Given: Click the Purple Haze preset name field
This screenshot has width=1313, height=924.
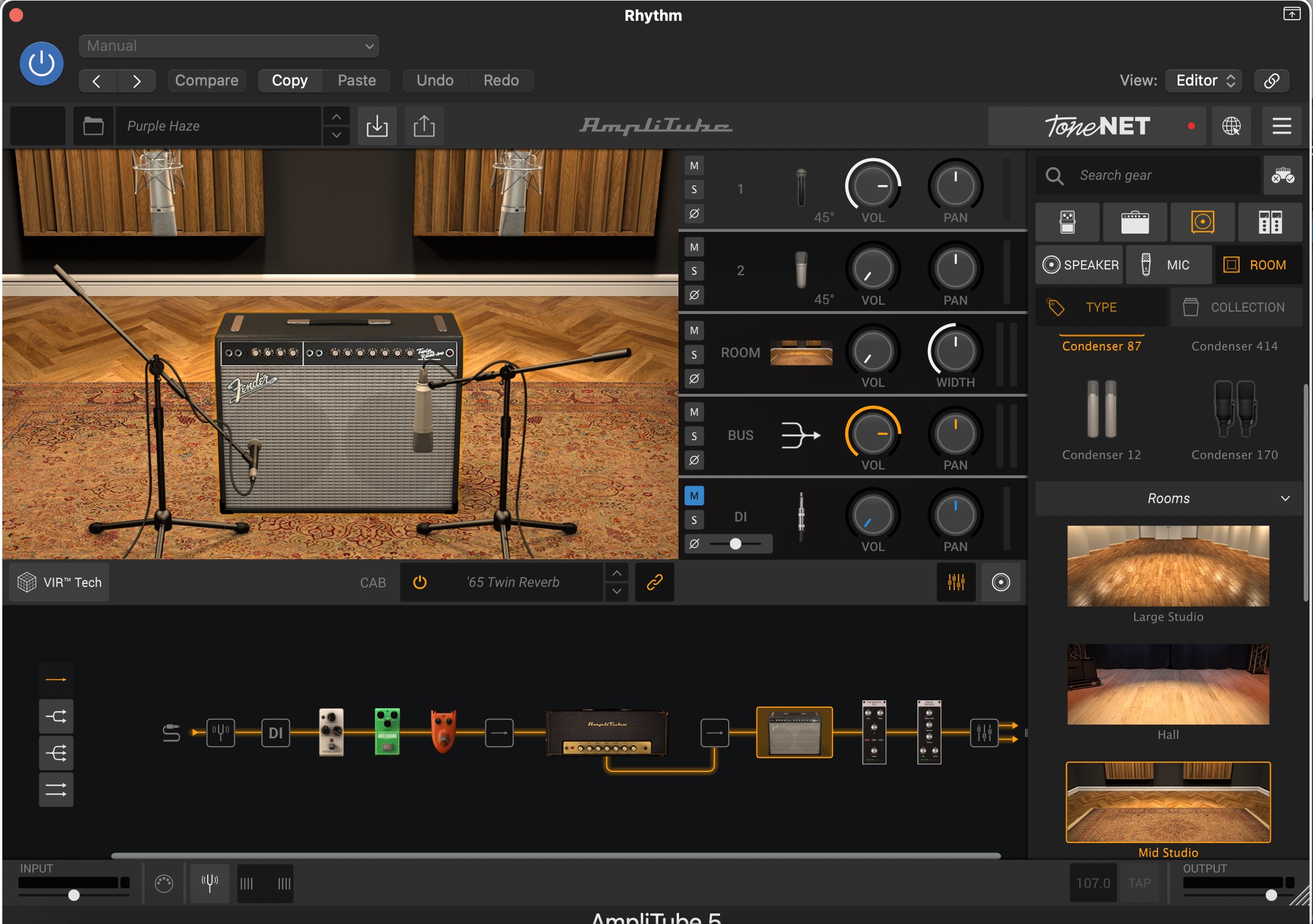Looking at the screenshot, I should tap(219, 125).
